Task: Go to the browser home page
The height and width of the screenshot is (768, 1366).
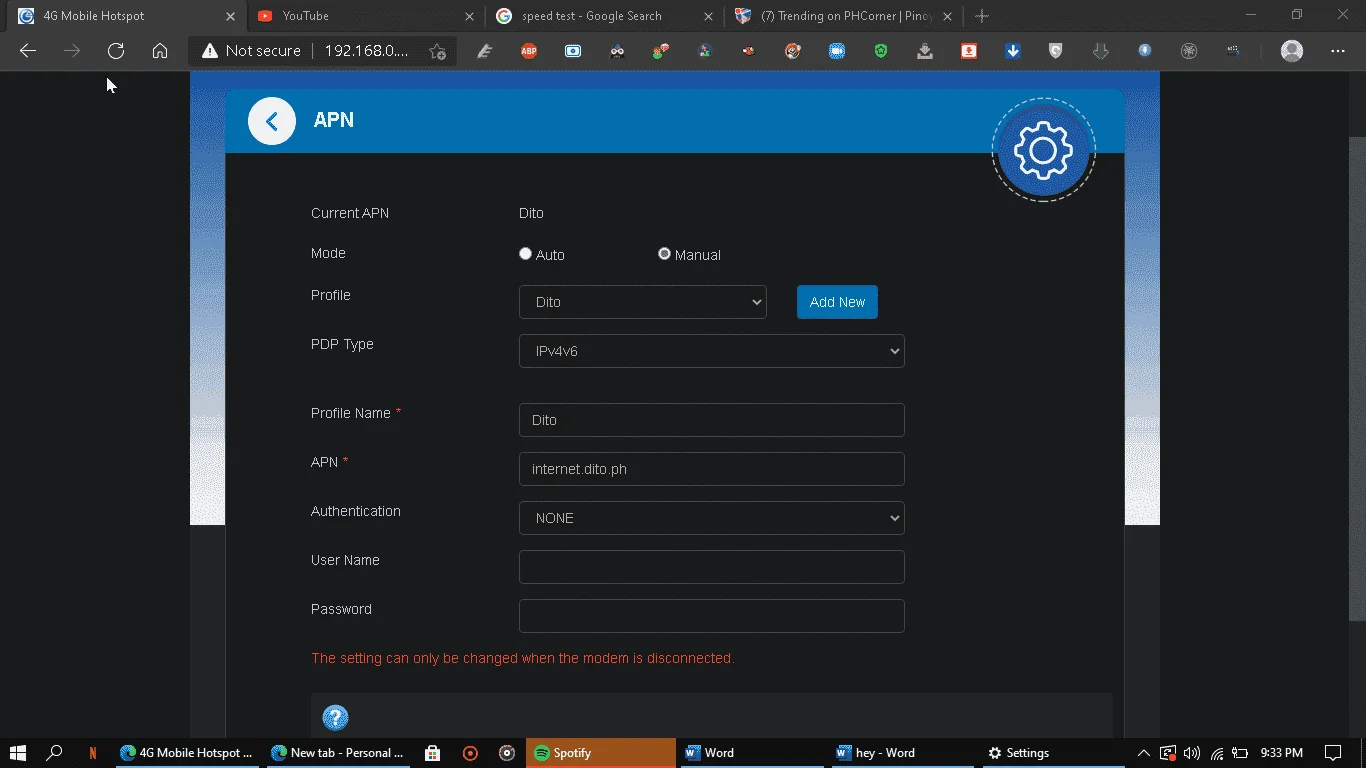Action: click(x=160, y=51)
